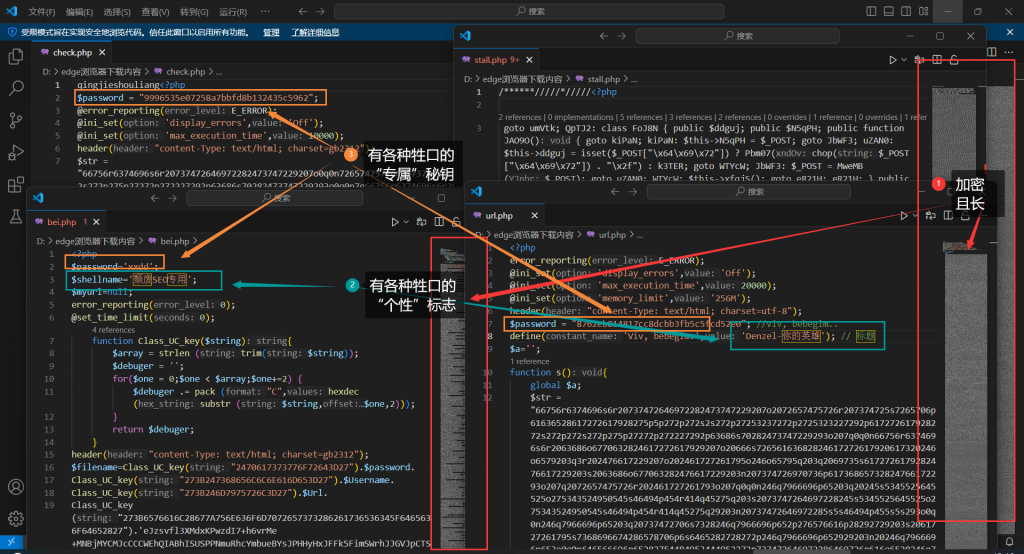The width and height of the screenshot is (1024, 554).
Task: Open check.php breadcrumb folder edge浏览器下载内容
Action: (x=101, y=72)
